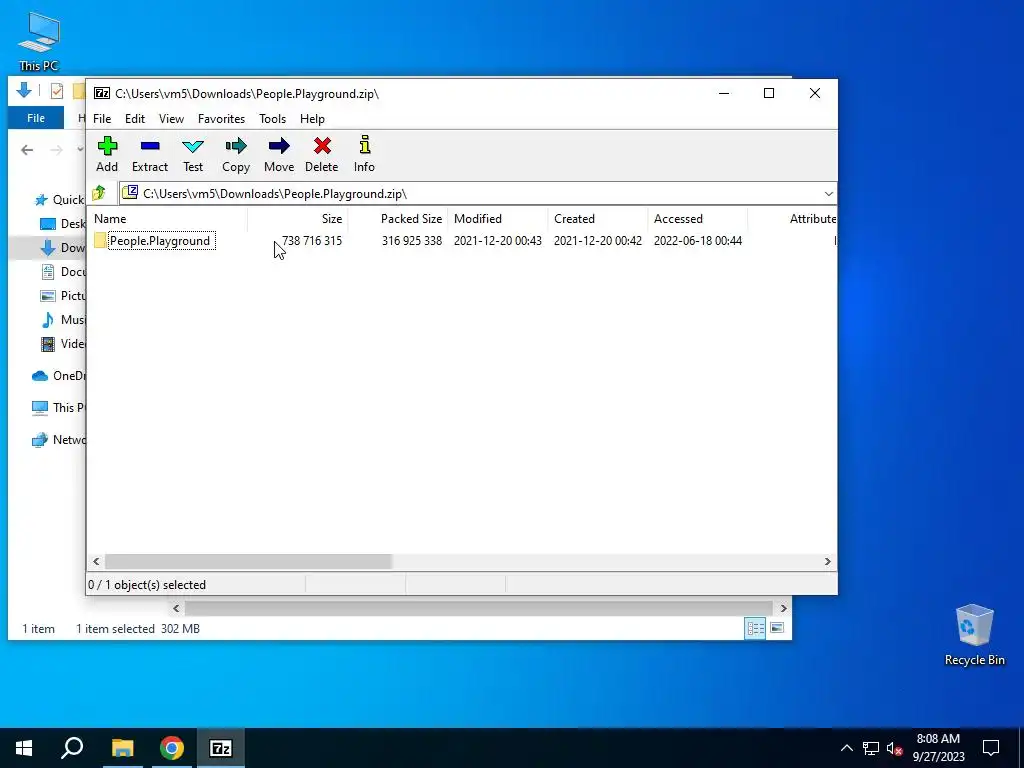Sort by the Attributes column header
This screenshot has width=1024, height=768.
point(793,219)
